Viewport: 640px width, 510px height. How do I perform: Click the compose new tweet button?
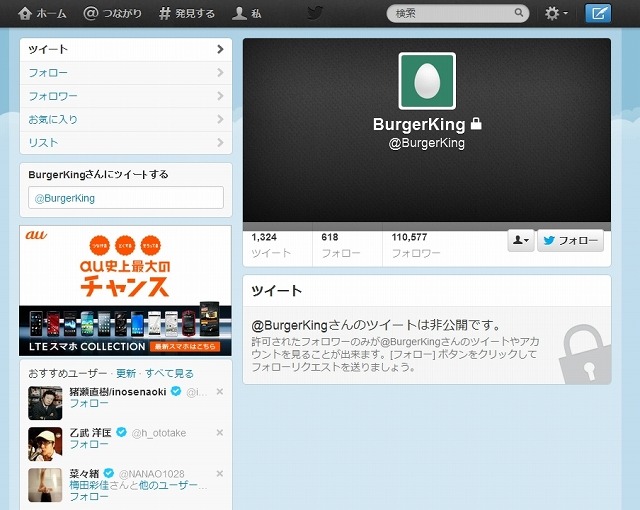tap(598, 13)
